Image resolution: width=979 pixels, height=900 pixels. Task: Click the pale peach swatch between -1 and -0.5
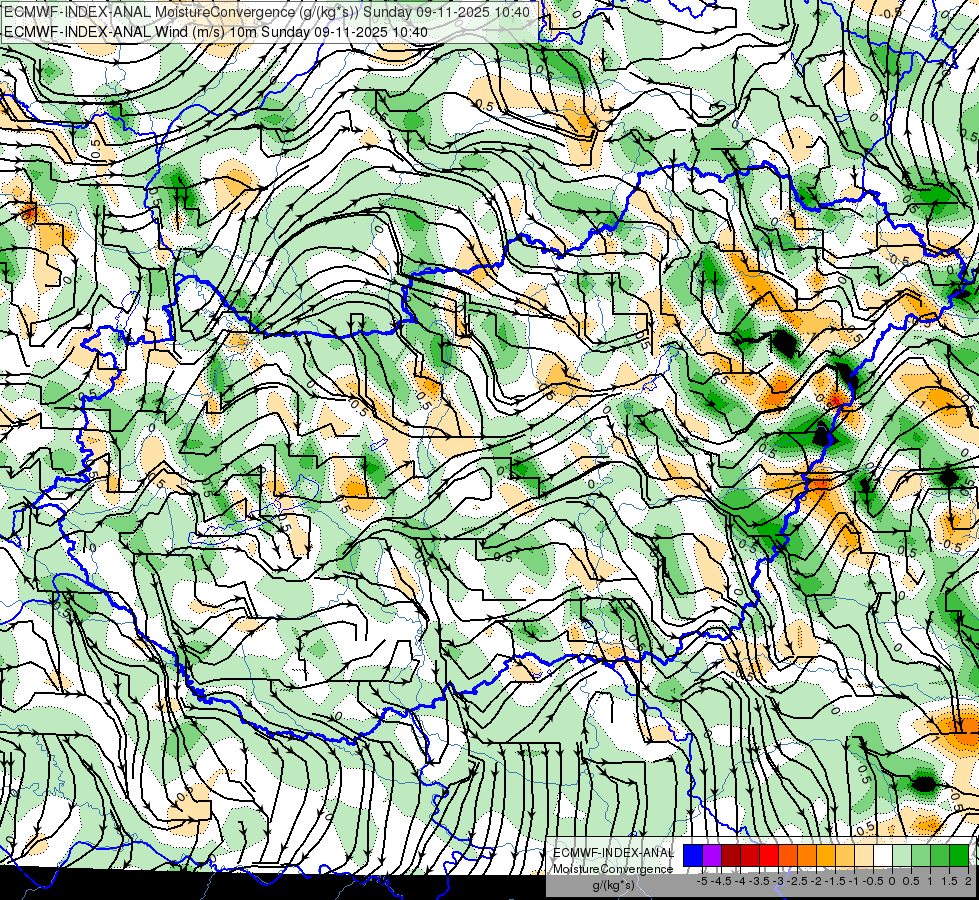[x=863, y=856]
